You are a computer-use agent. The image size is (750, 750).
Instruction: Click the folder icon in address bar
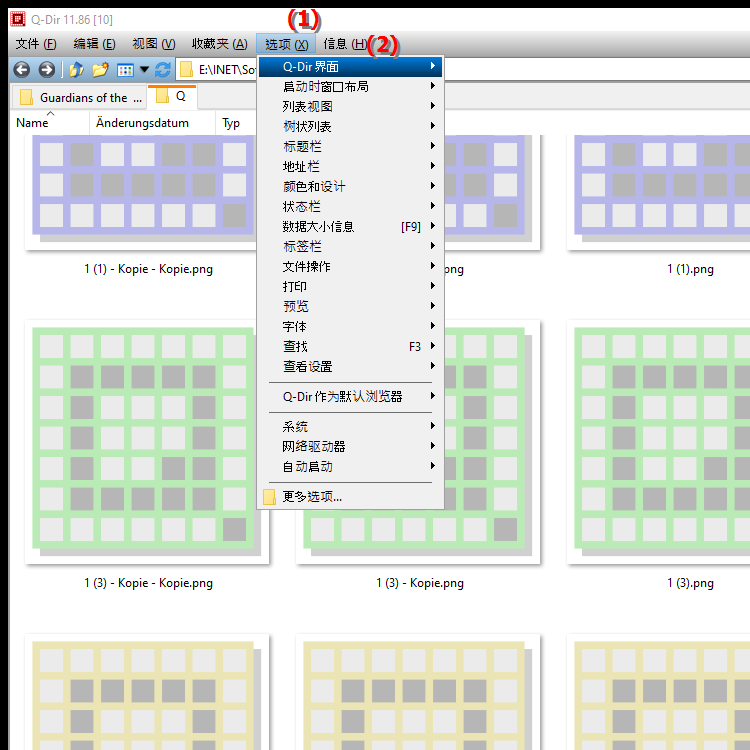[x=186, y=70]
